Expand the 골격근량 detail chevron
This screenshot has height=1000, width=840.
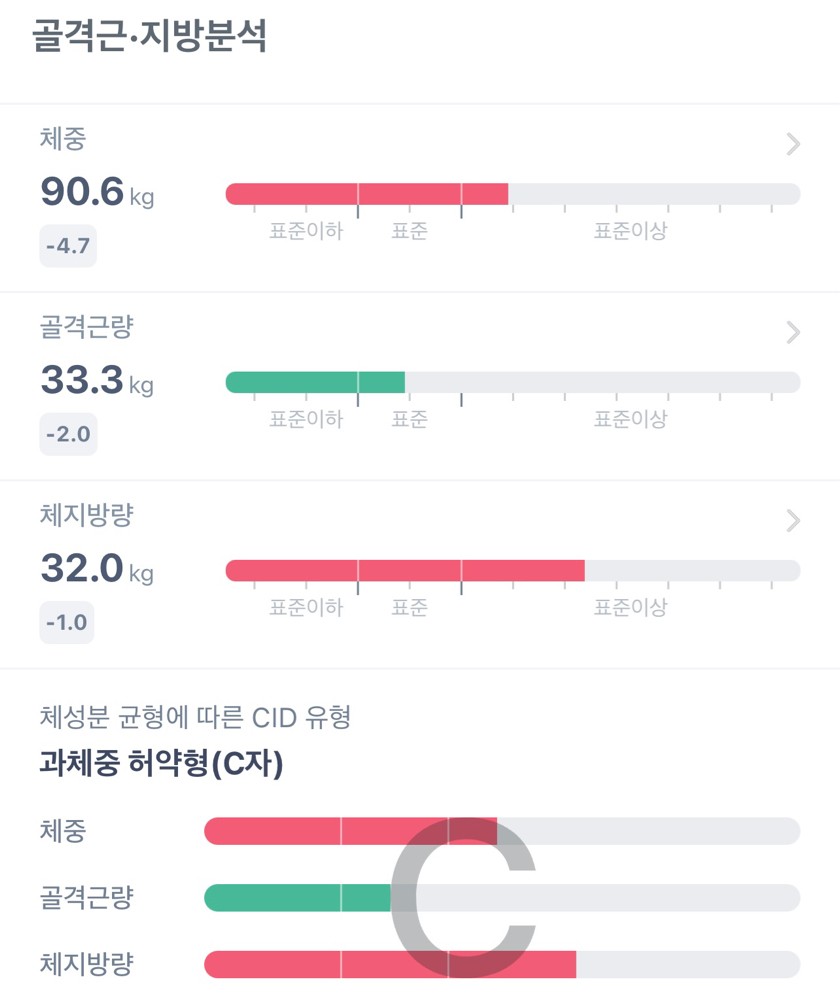pos(793,332)
